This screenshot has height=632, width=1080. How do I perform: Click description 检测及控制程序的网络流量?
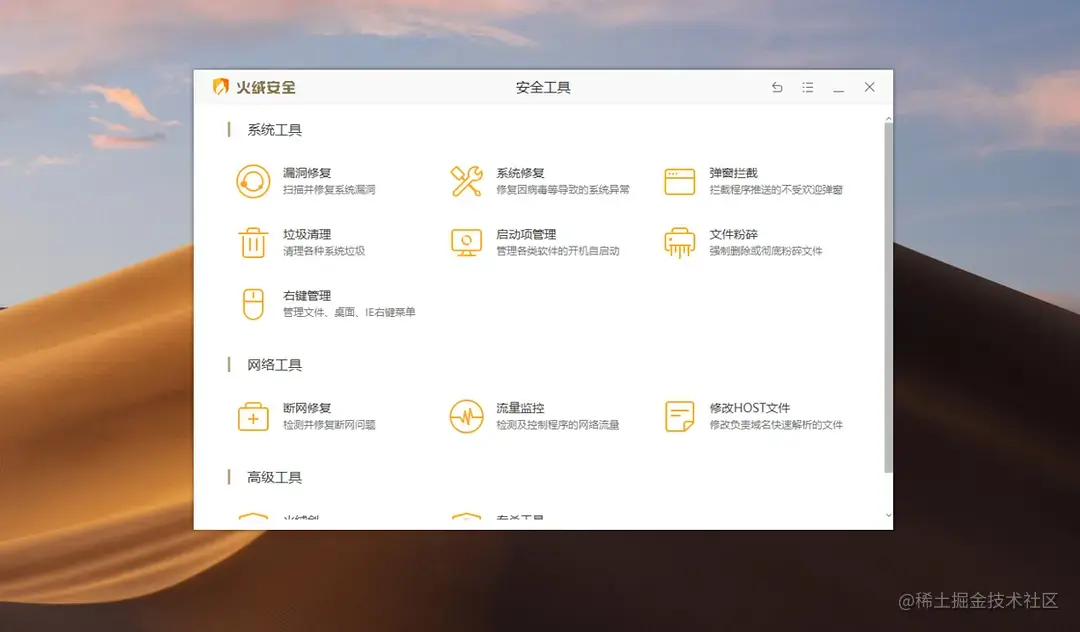(558, 425)
